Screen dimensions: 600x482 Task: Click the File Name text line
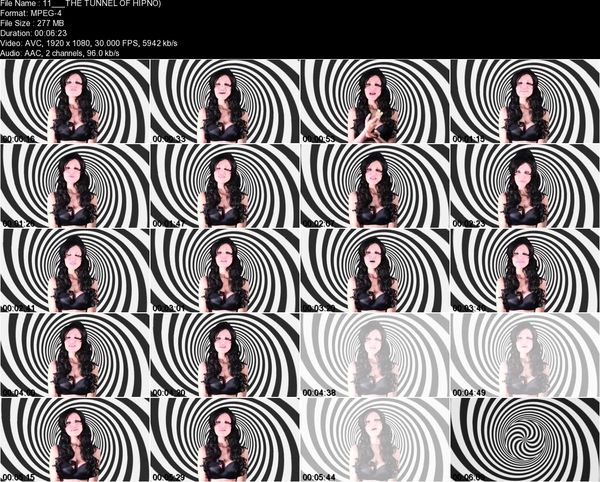(80, 3)
